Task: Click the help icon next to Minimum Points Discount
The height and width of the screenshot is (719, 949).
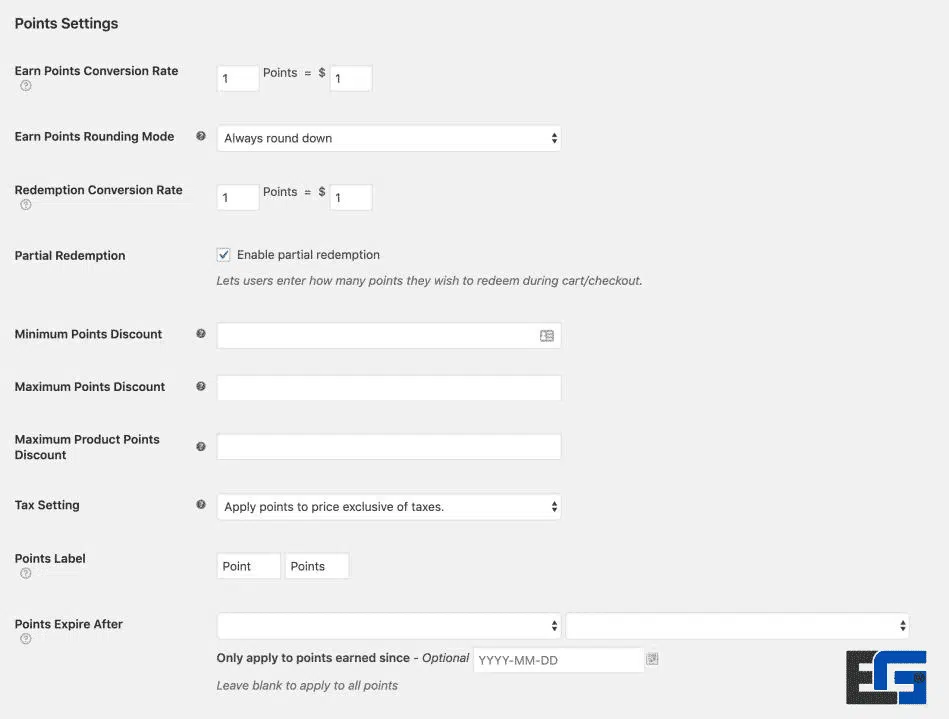Action: [201, 333]
